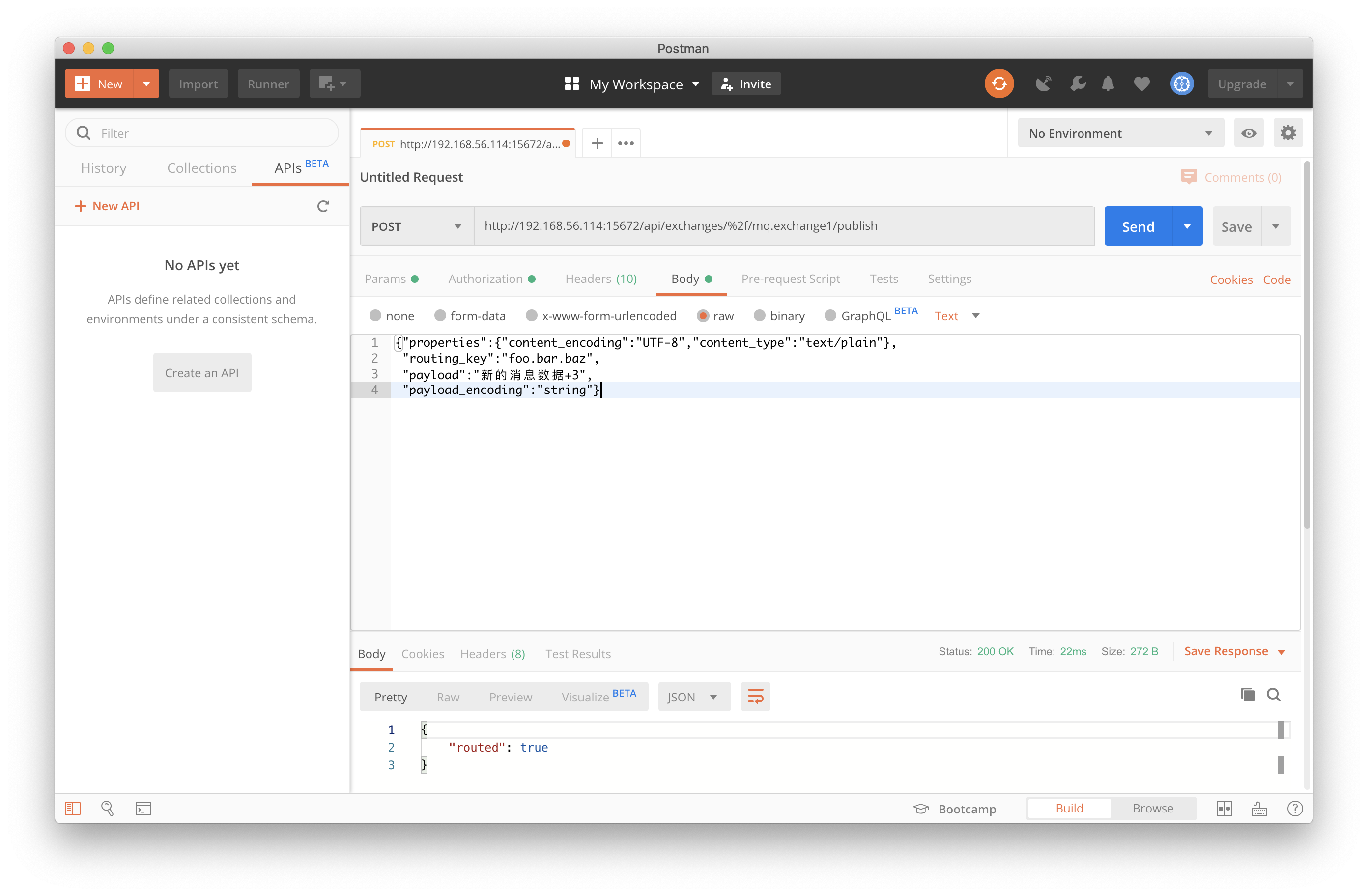This screenshot has height=896, width=1368.
Task: Open the No Environment dropdown
Action: pos(1120,133)
